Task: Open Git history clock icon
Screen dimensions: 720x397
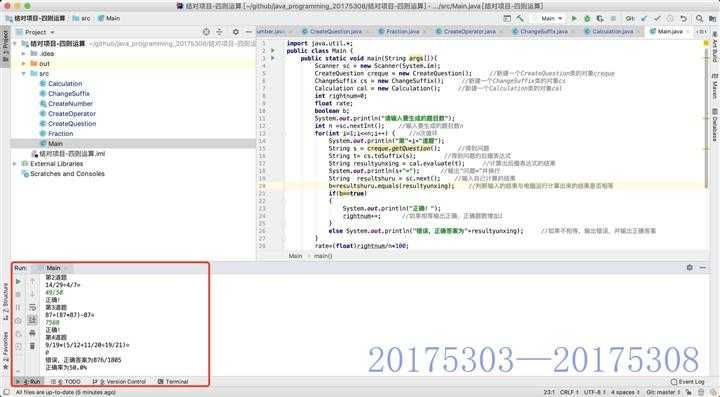Action: (x=670, y=18)
